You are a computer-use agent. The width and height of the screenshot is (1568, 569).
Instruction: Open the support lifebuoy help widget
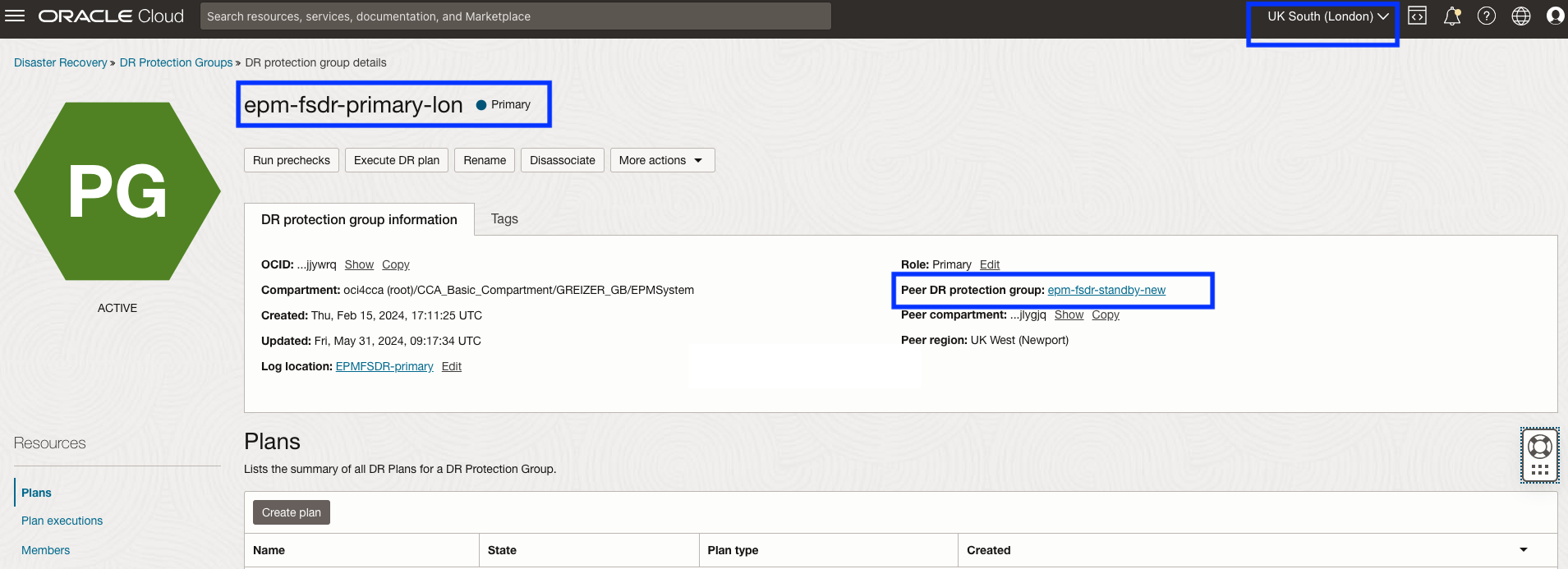pyautogui.click(x=1539, y=455)
